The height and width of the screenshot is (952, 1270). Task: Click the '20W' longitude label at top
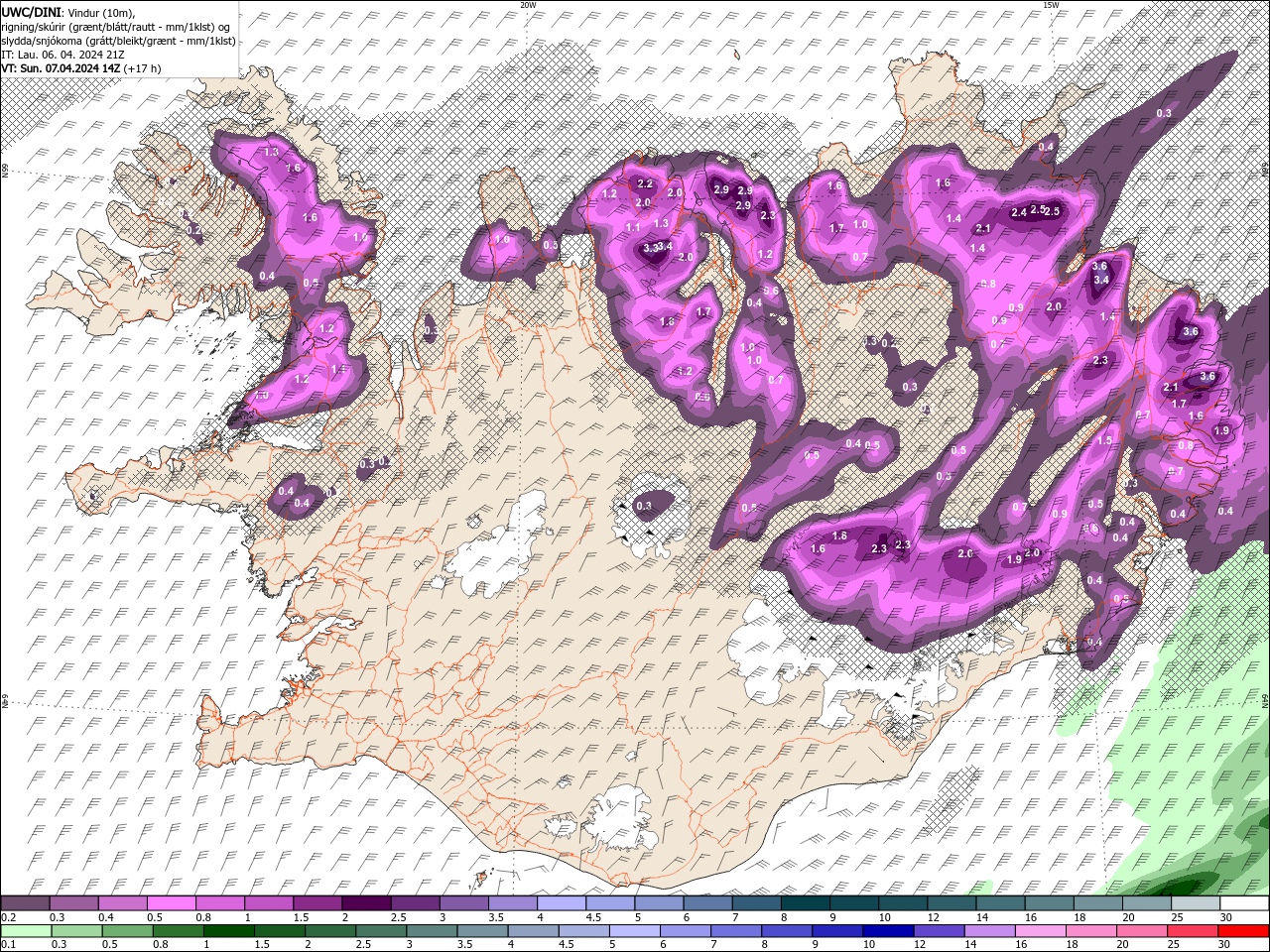coord(528,5)
